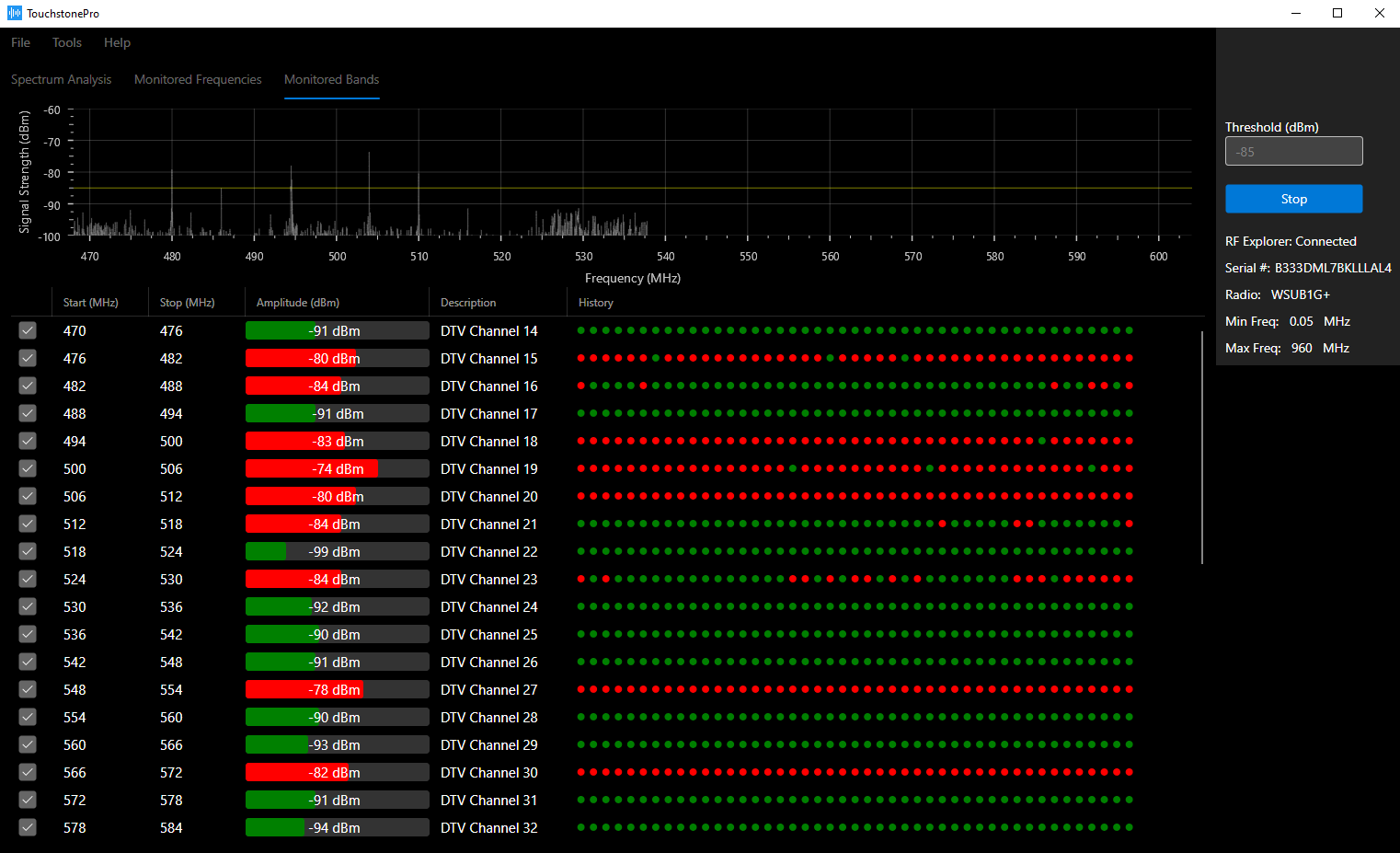
Task: Toggle the DTV Channel 16 checkbox
Action: 28,386
